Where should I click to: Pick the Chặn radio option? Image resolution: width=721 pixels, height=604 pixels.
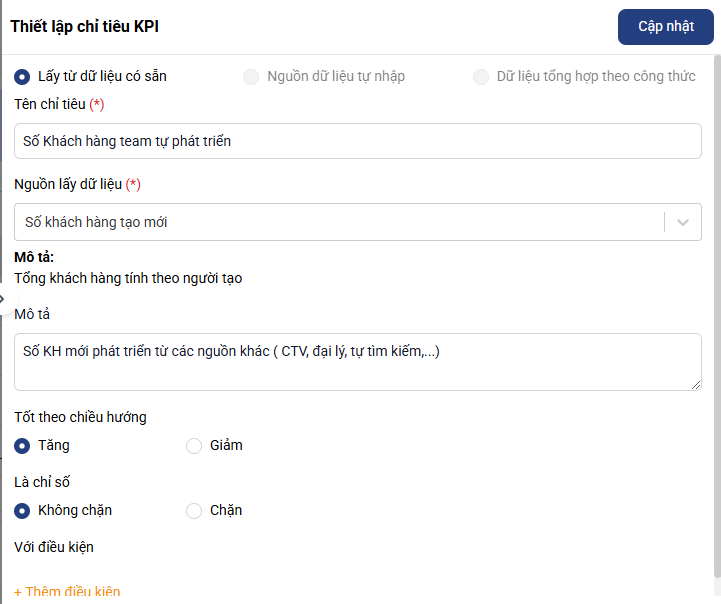coord(194,510)
